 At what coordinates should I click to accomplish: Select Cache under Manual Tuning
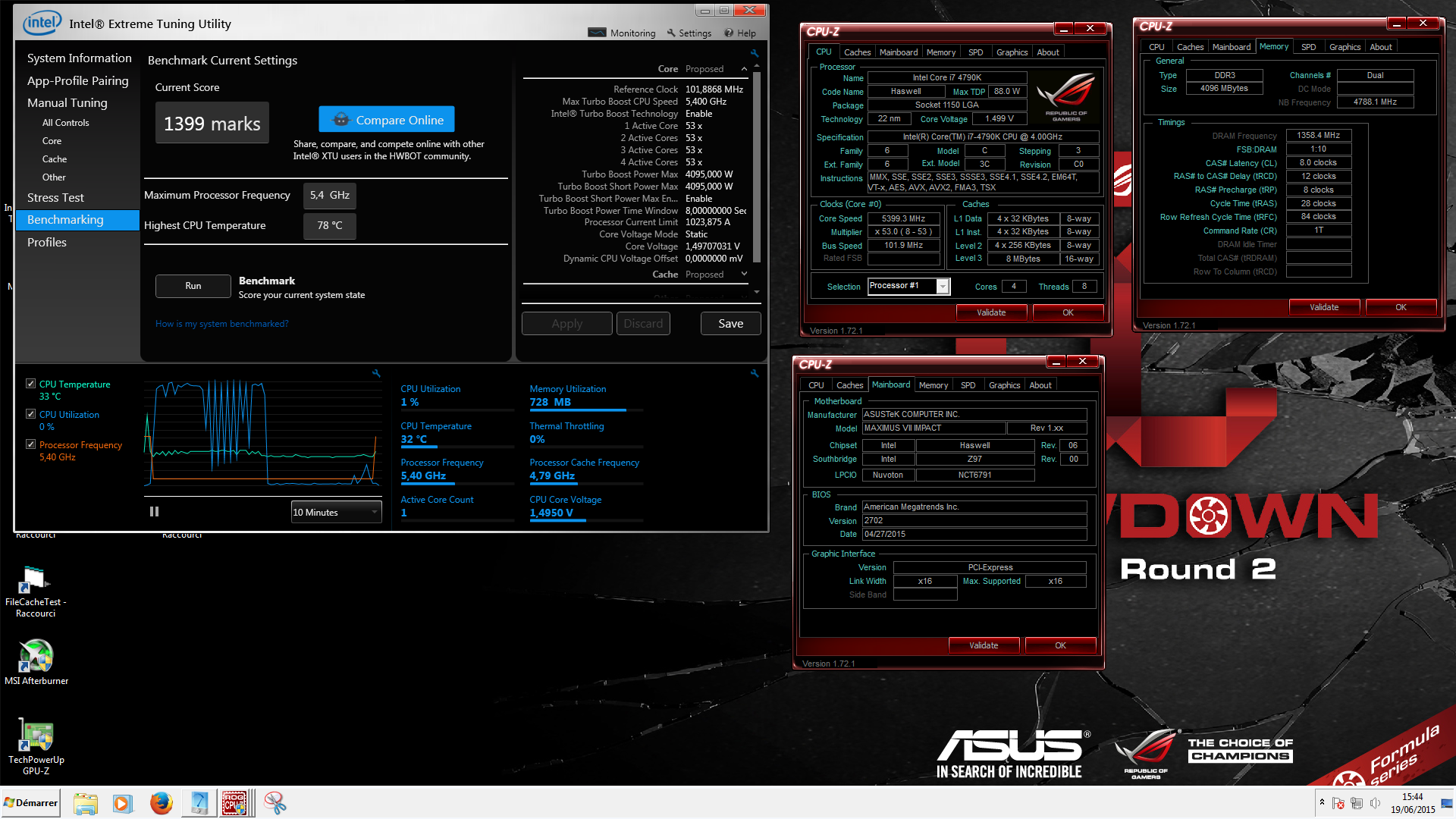point(54,159)
